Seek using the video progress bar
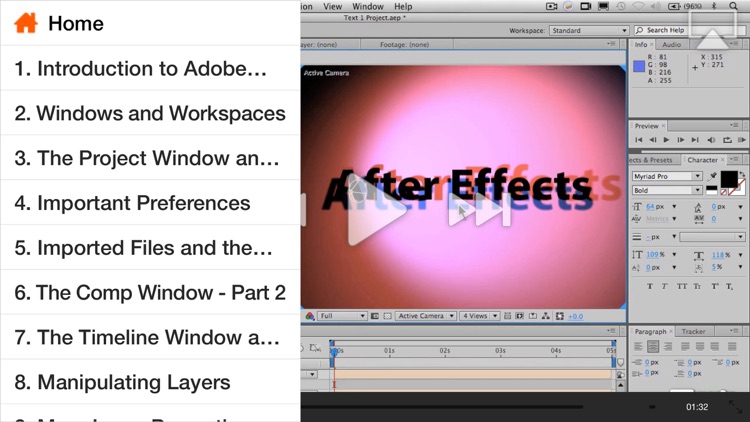 442,407
